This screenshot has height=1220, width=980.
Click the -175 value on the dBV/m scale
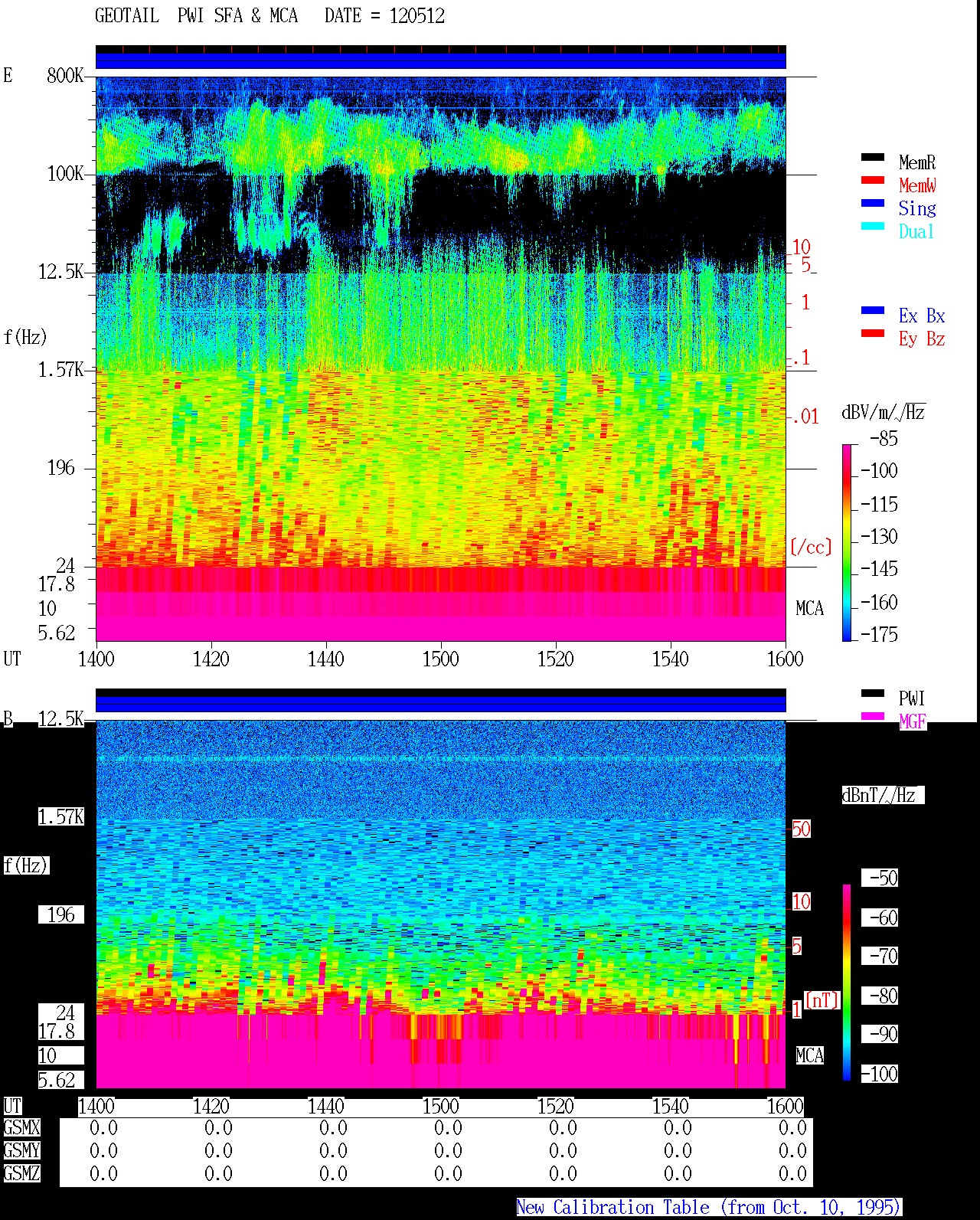(x=879, y=634)
